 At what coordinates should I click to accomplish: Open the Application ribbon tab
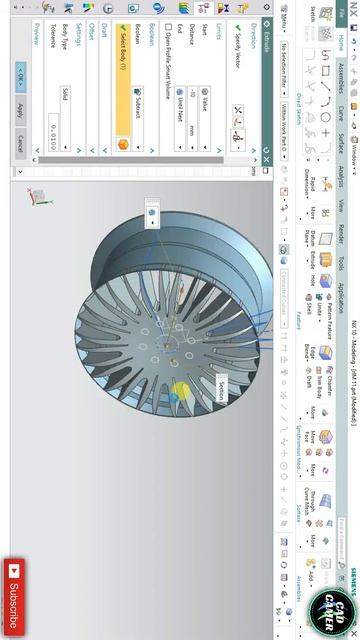click(x=342, y=298)
